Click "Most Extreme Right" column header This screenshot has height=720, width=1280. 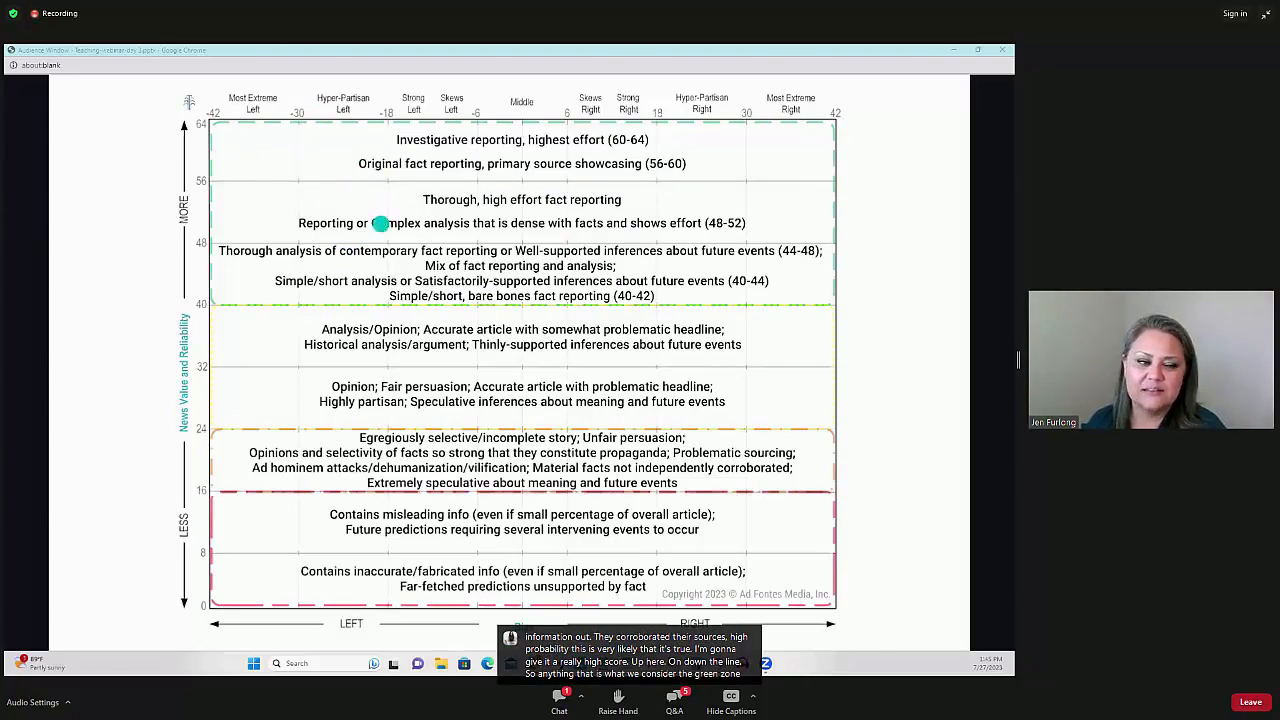click(x=791, y=104)
